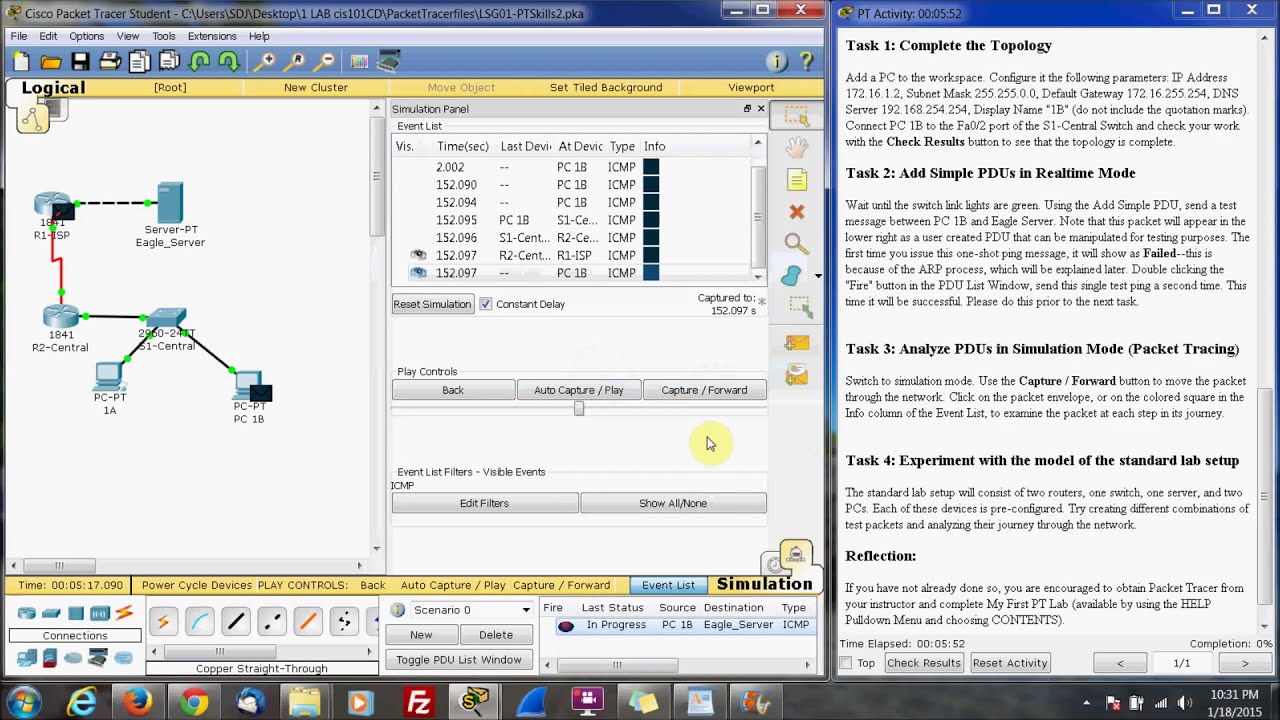The width and height of the screenshot is (1280, 720).
Task: Open the Edit menu
Action: (48, 36)
